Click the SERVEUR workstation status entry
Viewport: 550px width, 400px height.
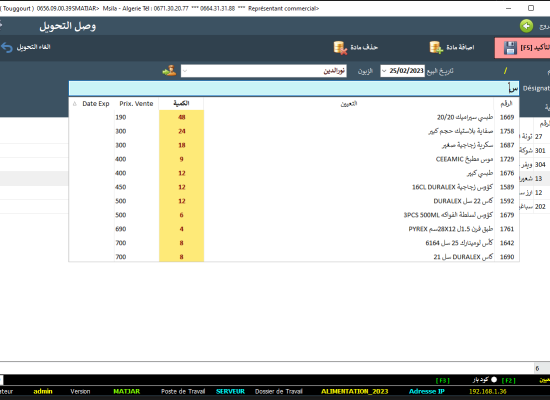(230, 391)
